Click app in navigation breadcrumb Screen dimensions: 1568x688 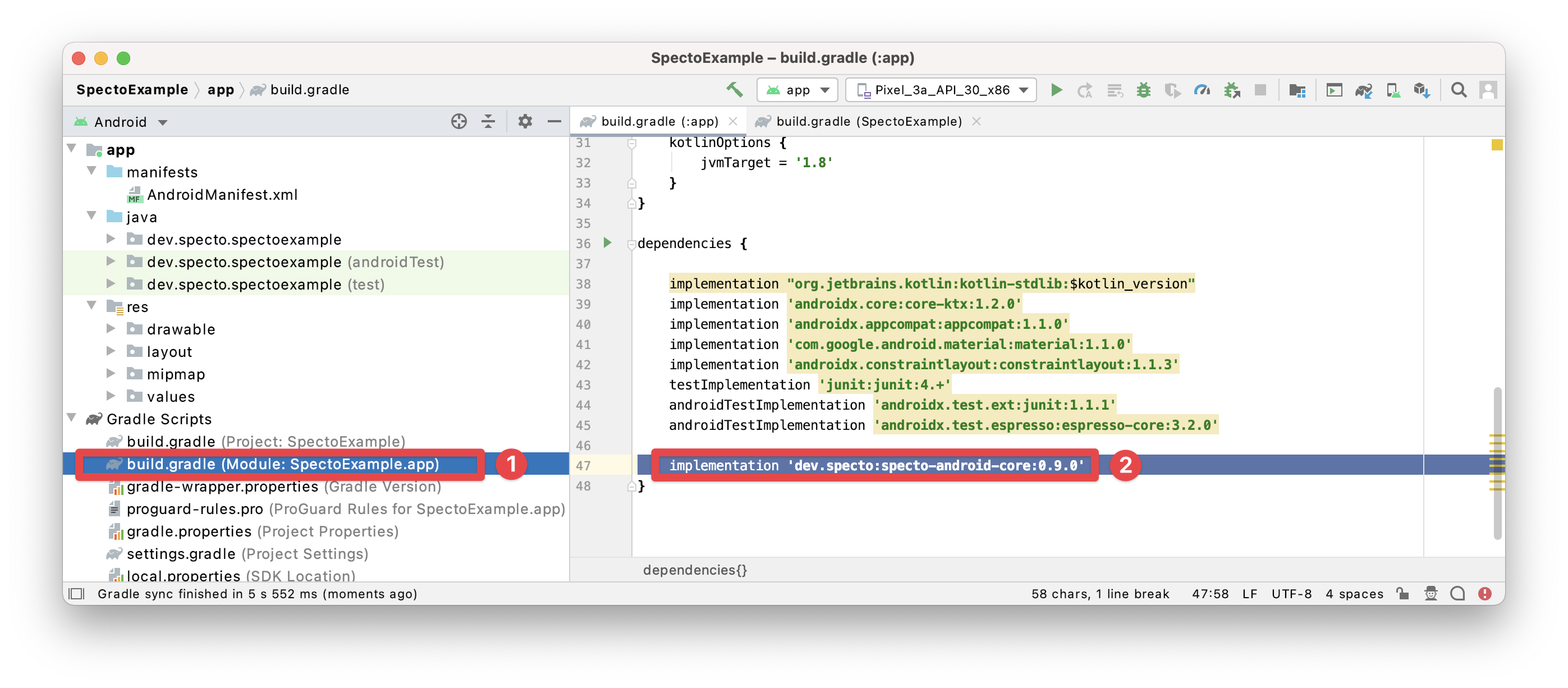(221, 90)
